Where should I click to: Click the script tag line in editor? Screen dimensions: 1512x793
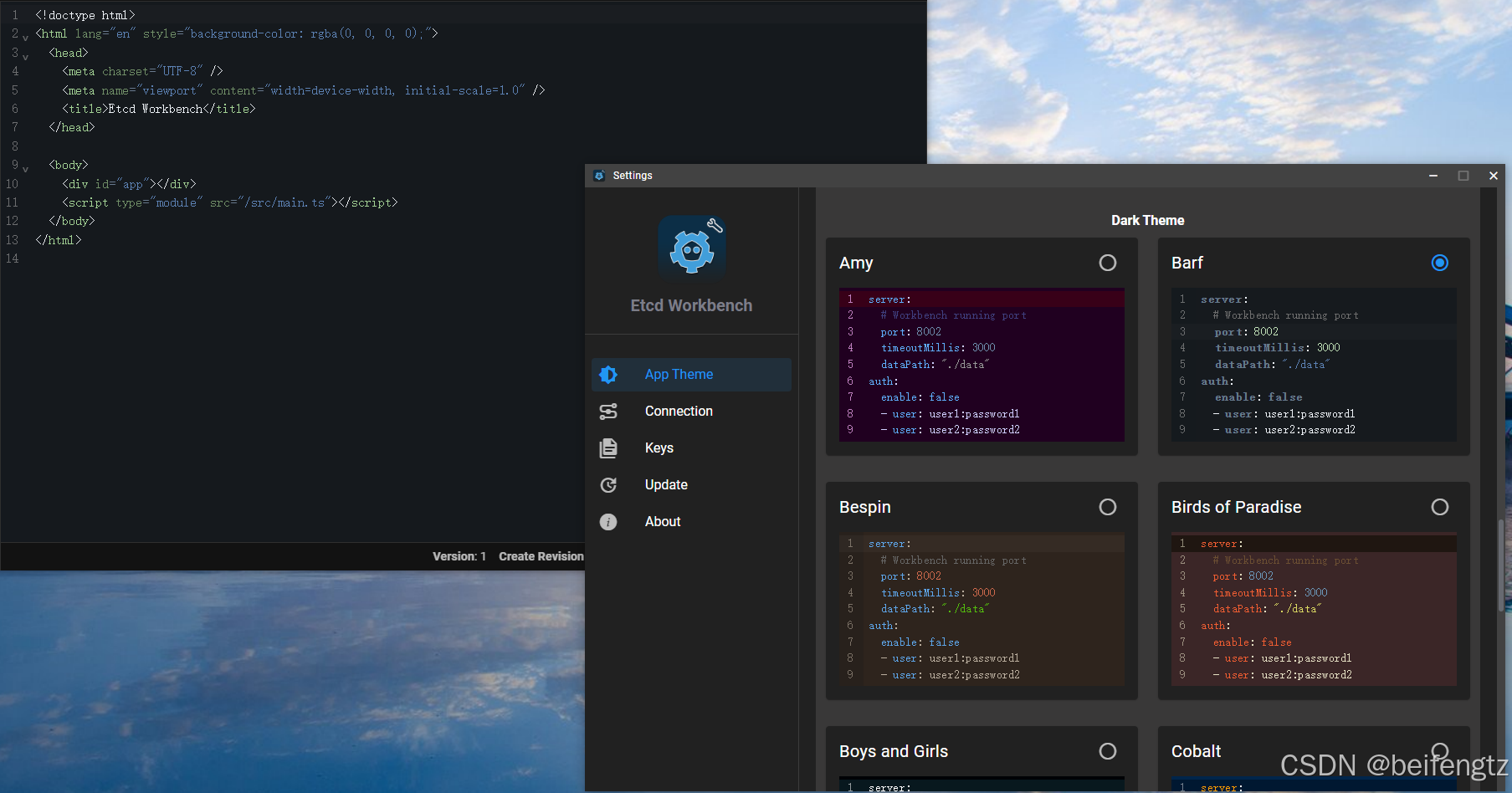(230, 202)
